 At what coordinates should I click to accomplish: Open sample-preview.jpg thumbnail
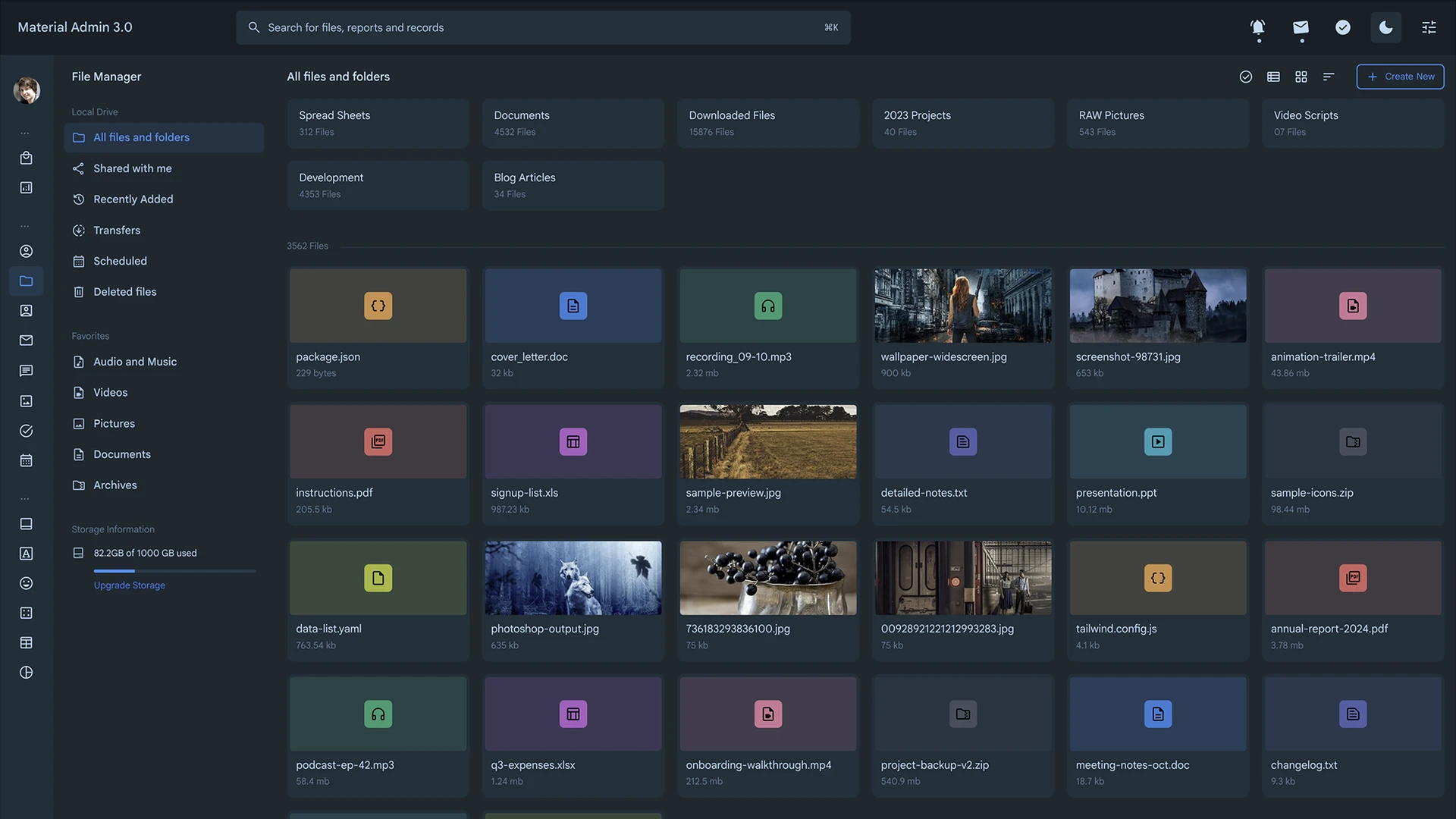click(767, 441)
